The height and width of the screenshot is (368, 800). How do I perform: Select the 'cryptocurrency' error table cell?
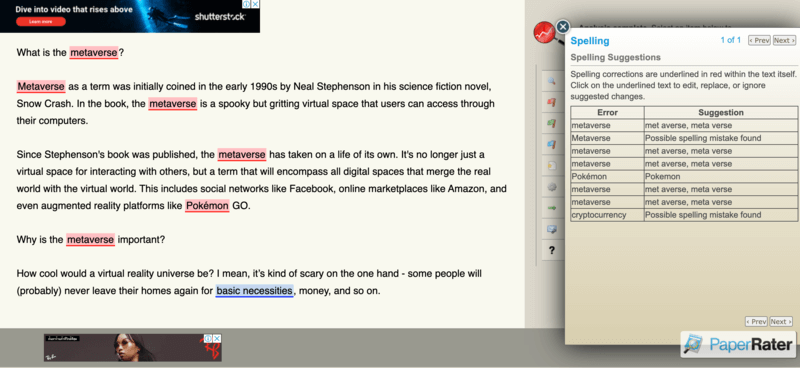point(607,215)
